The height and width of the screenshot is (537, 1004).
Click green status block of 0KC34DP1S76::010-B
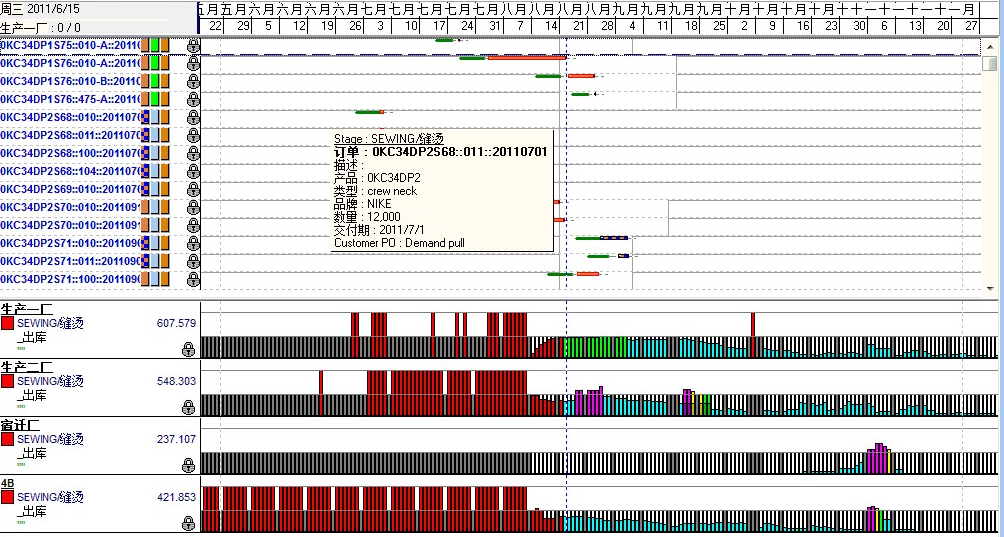[x=155, y=81]
